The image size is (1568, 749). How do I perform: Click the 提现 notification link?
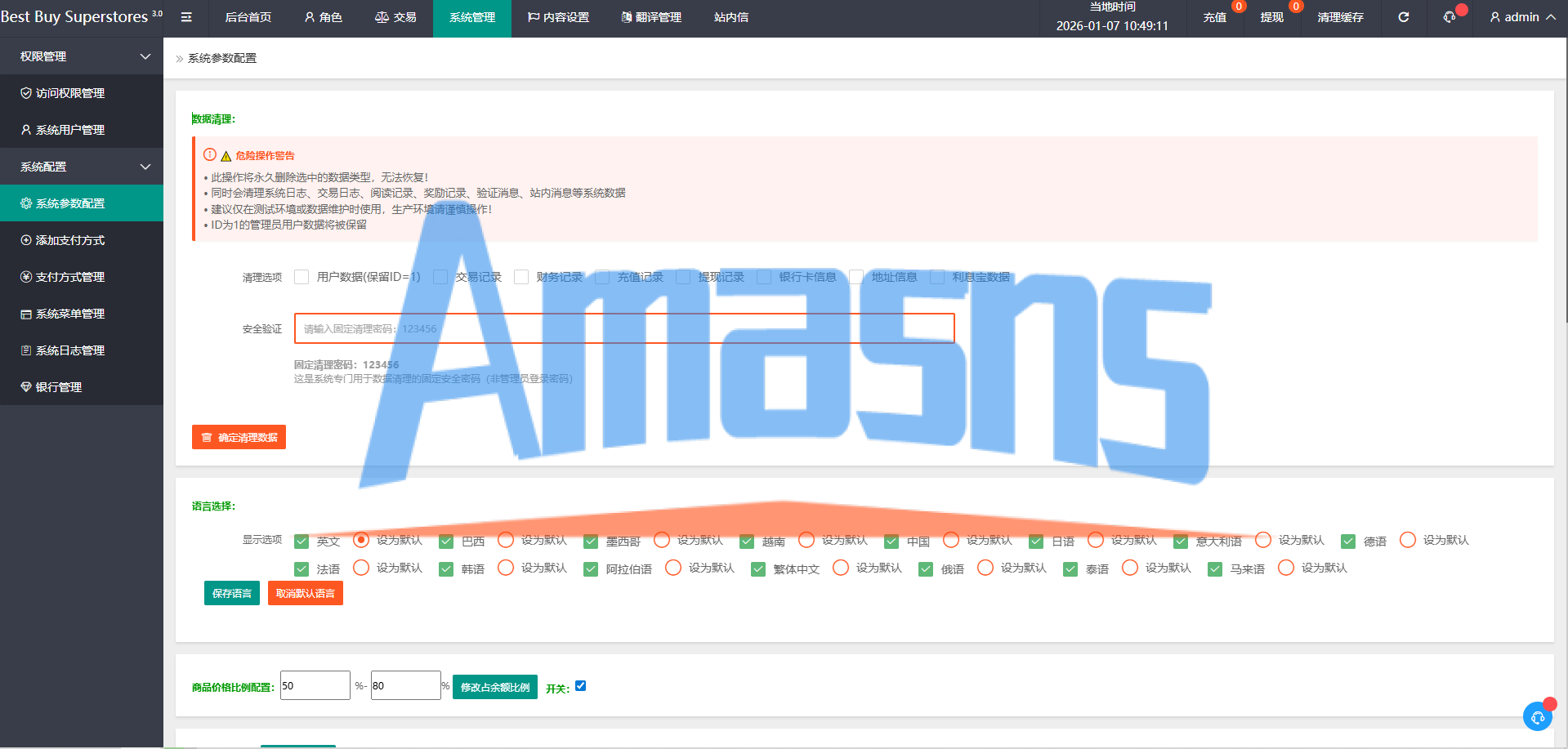[x=1272, y=17]
